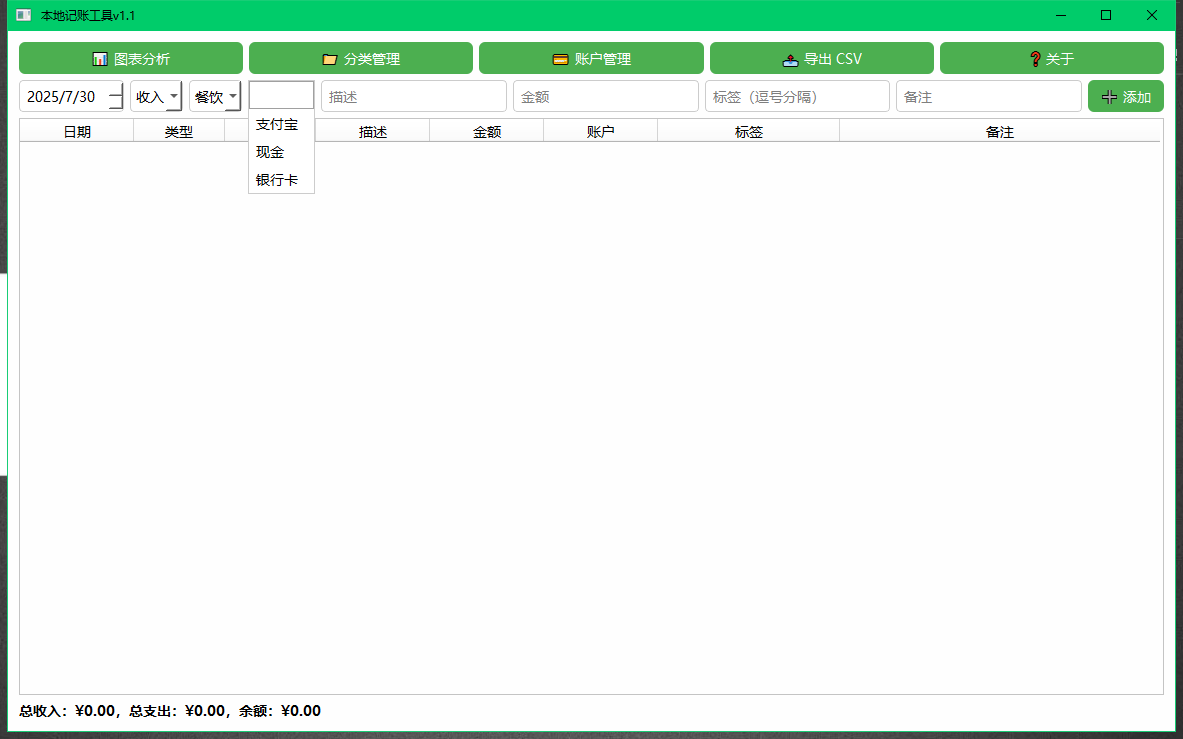Click the 账户 column header
1183x739 pixels.
pos(600,130)
